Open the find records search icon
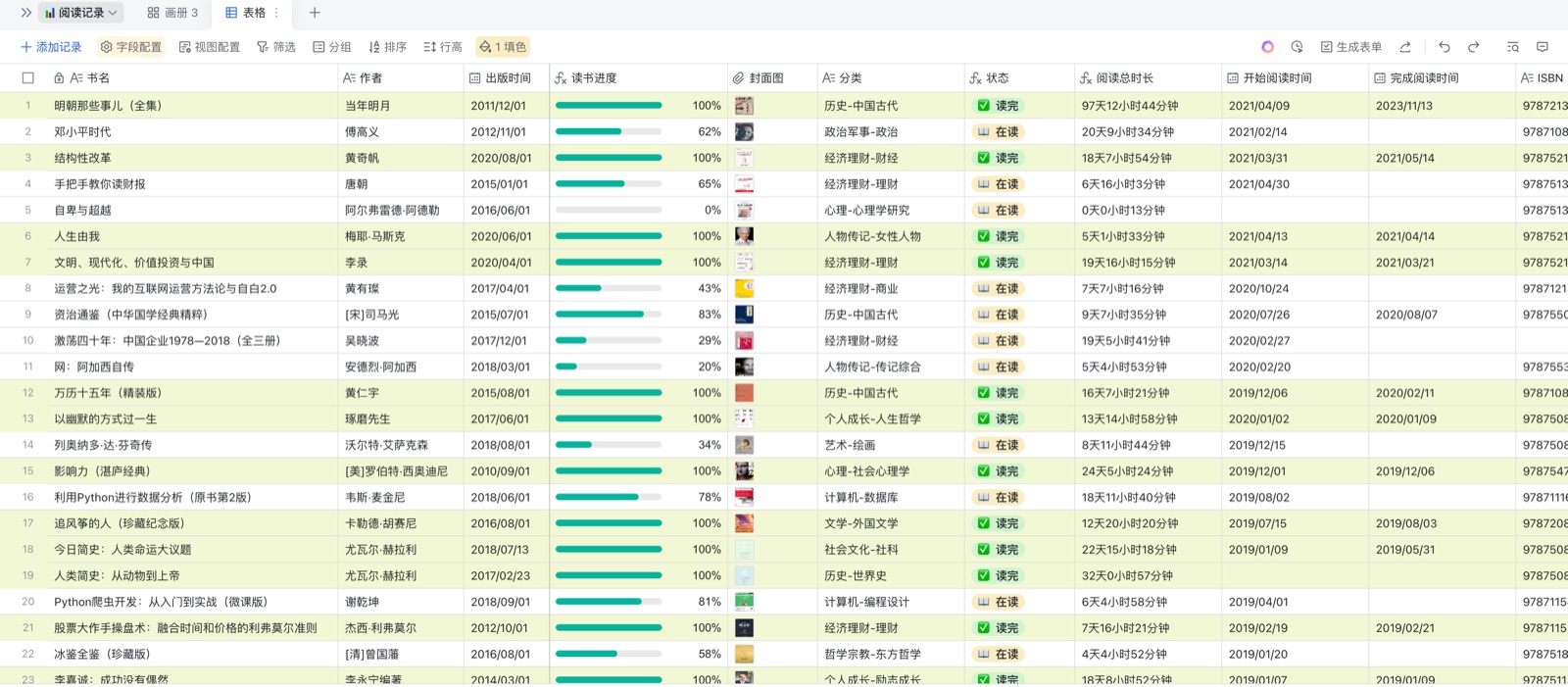Image resolution: width=1568 pixels, height=687 pixels. 1512,47
